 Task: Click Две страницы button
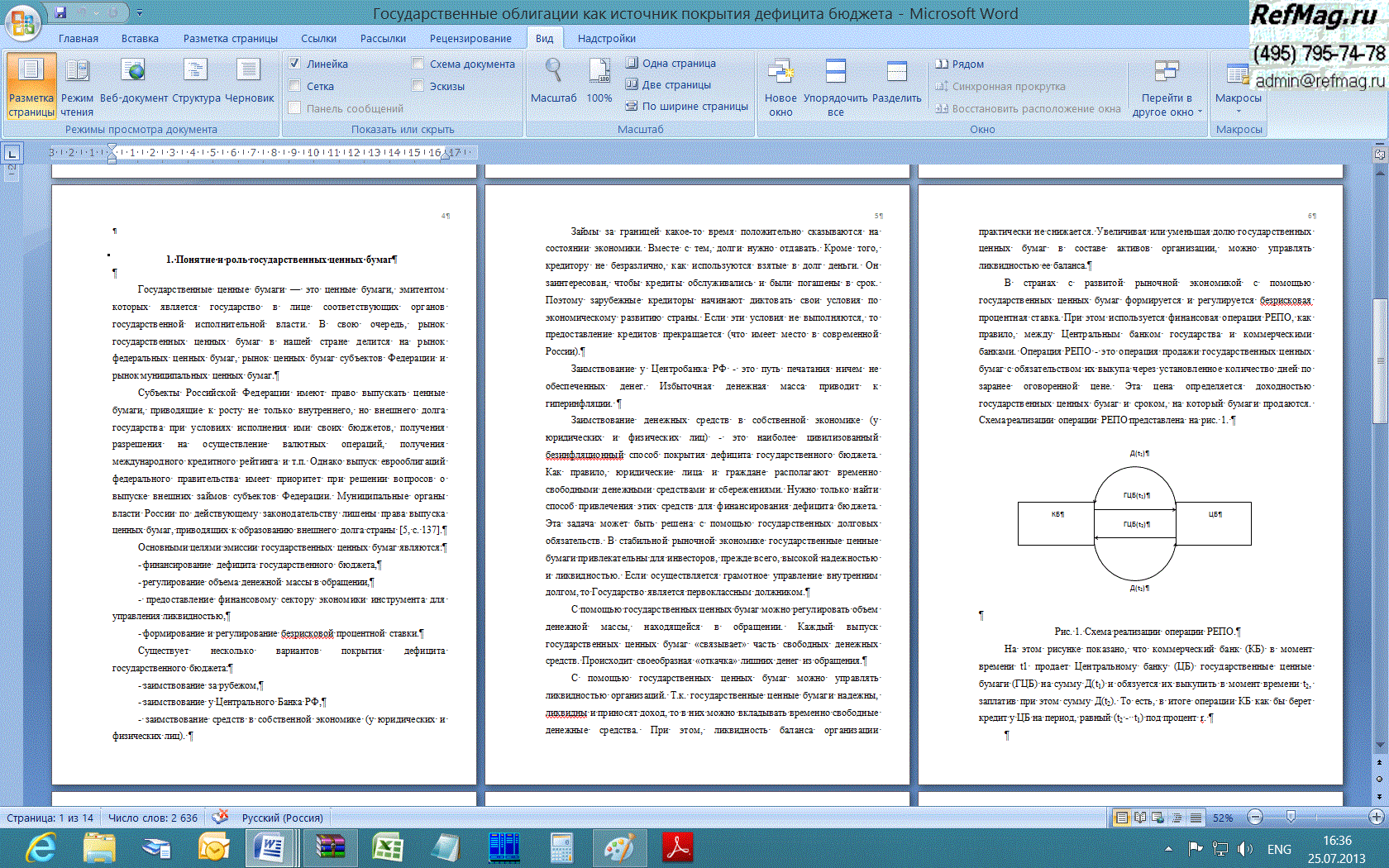click(x=668, y=84)
